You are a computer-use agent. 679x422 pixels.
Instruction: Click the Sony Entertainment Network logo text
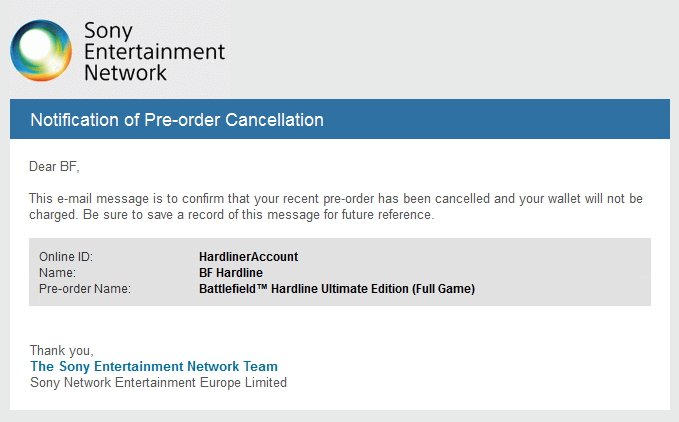click(154, 52)
